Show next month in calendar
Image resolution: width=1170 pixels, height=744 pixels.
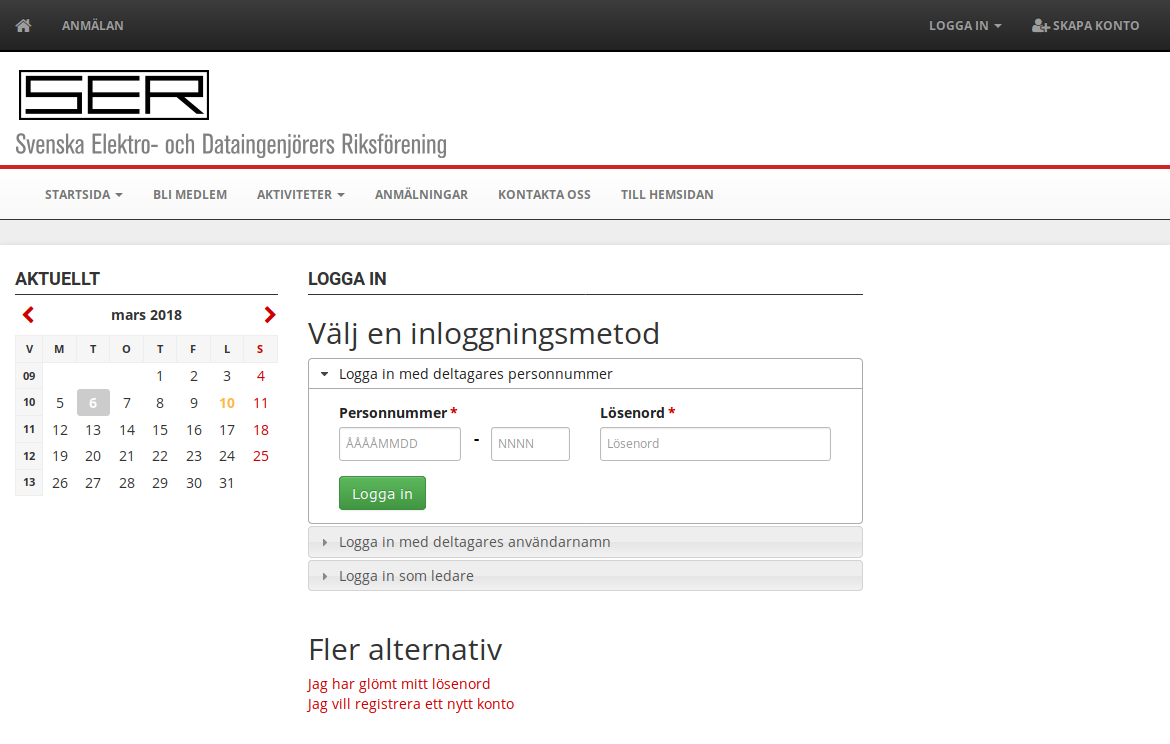(x=269, y=315)
